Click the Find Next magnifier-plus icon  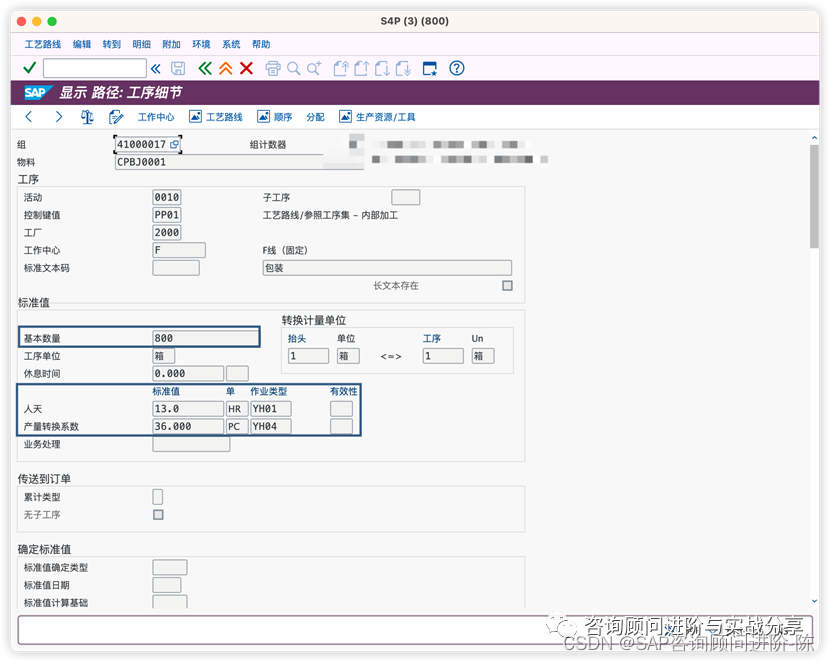click(314, 68)
